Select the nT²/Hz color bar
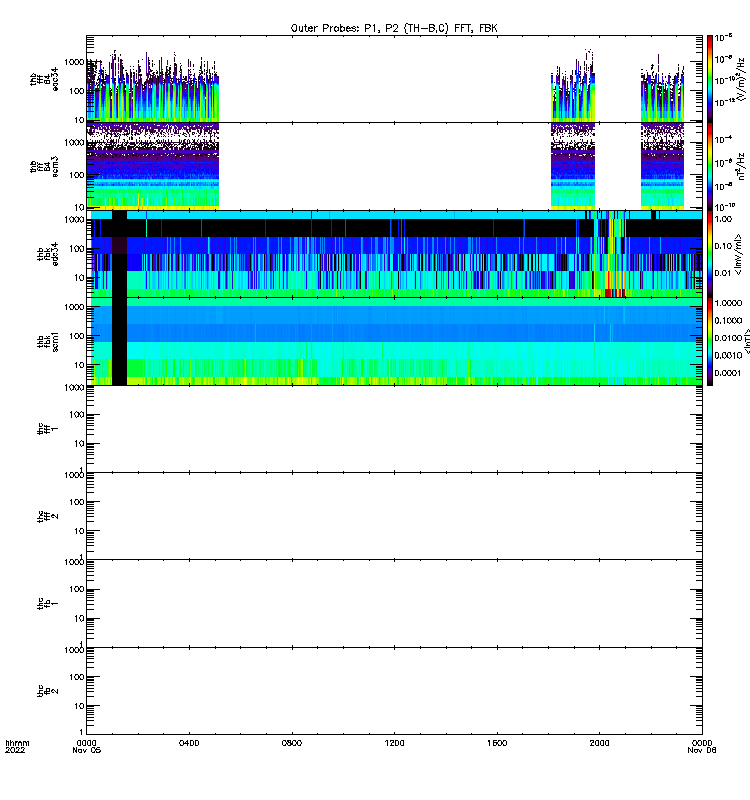The width and height of the screenshot is (750, 800). 710,166
